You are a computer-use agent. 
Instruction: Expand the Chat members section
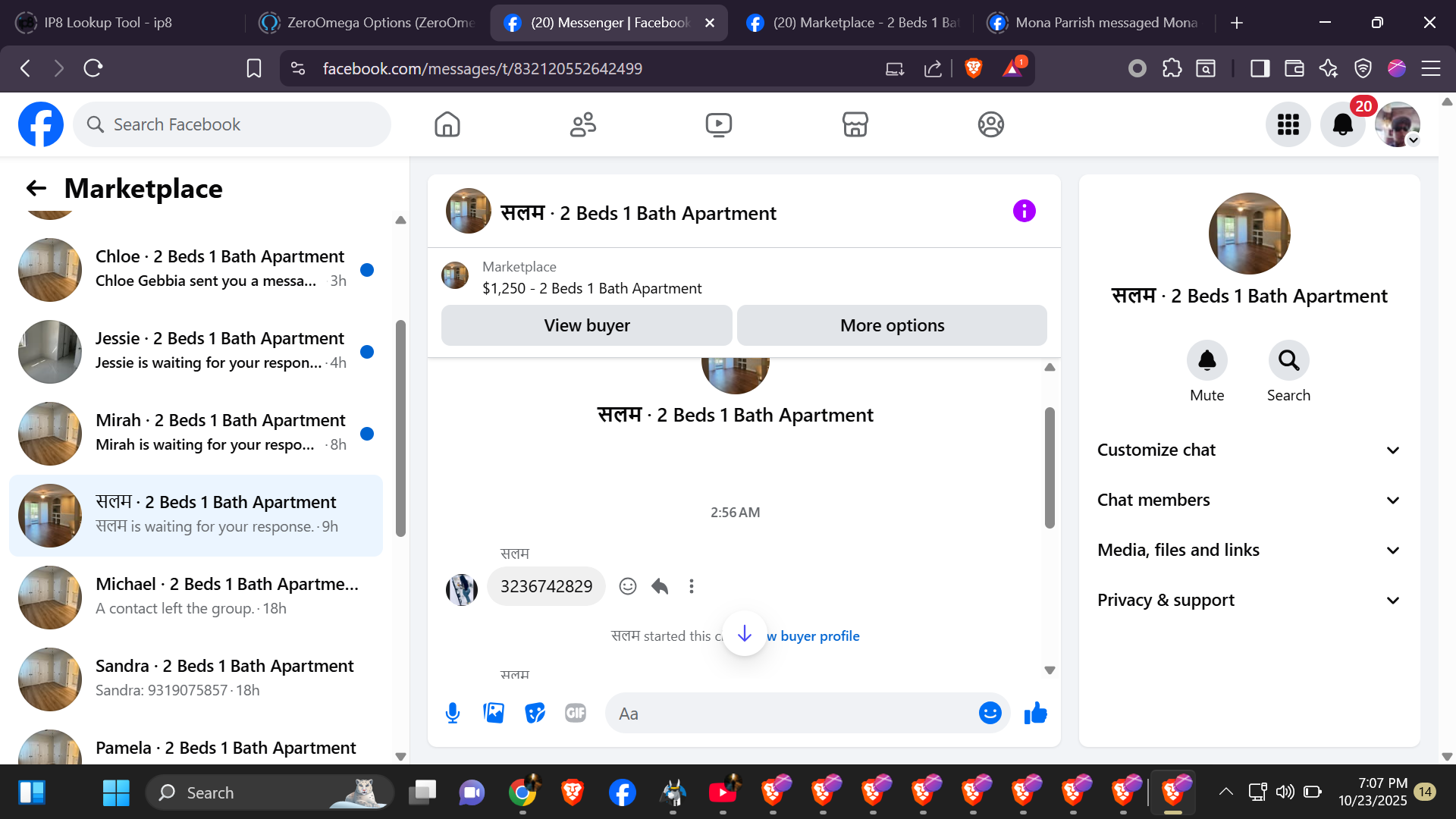click(1249, 500)
